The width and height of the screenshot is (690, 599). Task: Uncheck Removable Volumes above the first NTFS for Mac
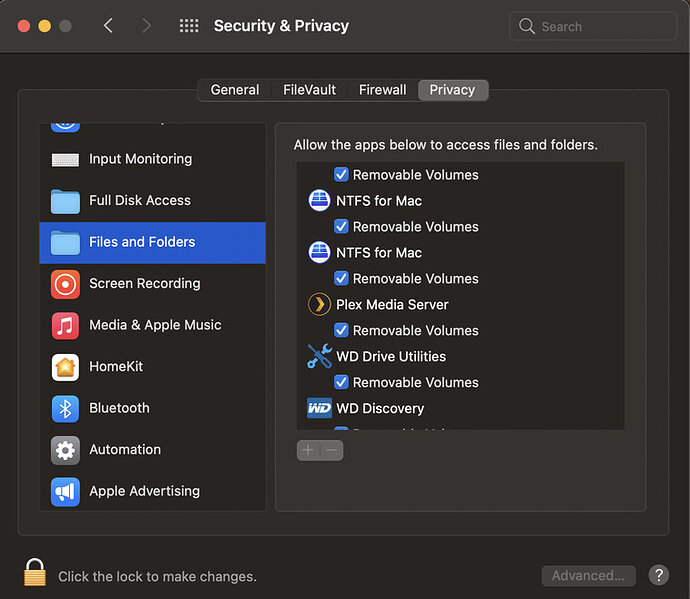click(x=341, y=175)
